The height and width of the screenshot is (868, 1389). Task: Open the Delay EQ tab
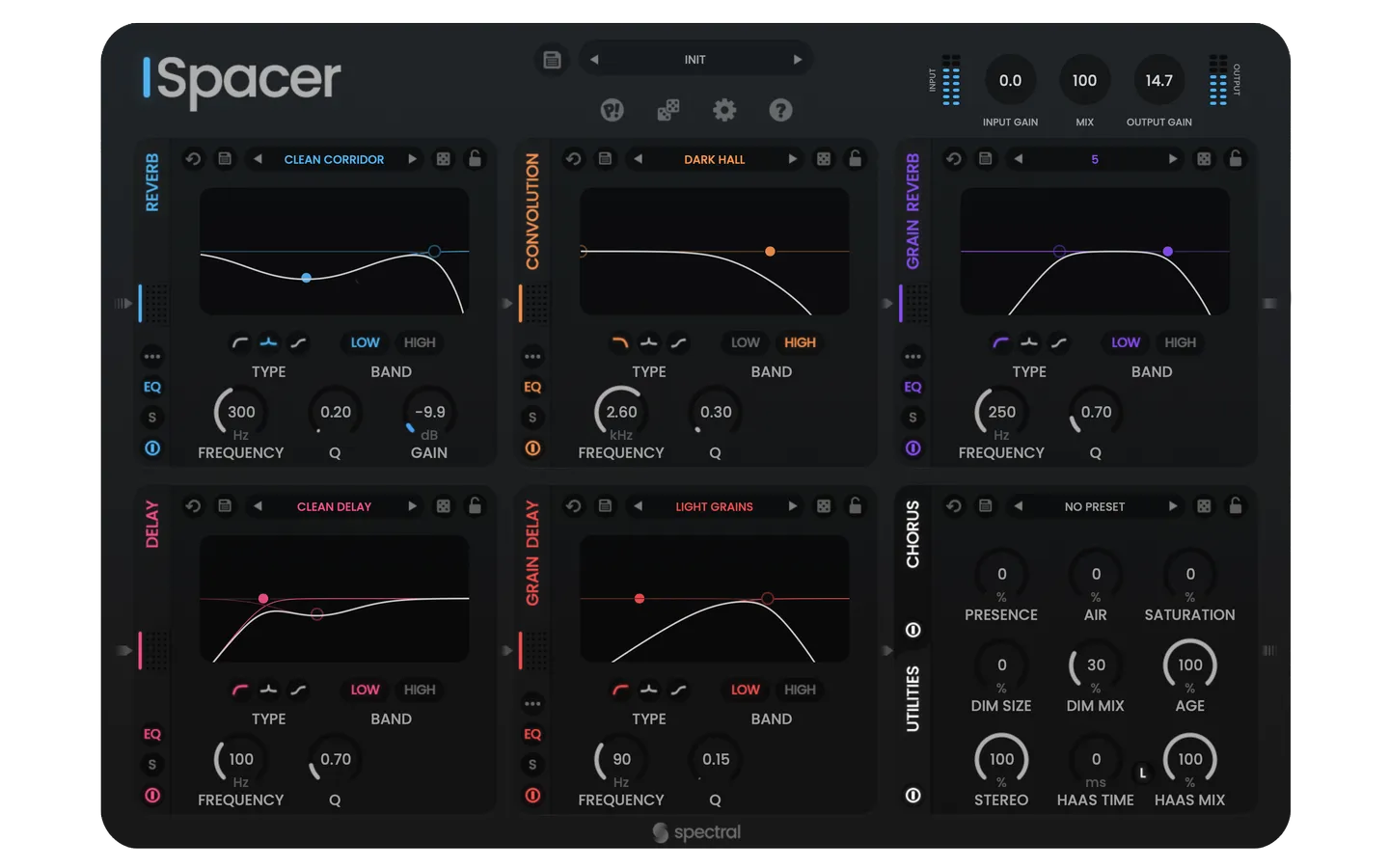pos(152,734)
